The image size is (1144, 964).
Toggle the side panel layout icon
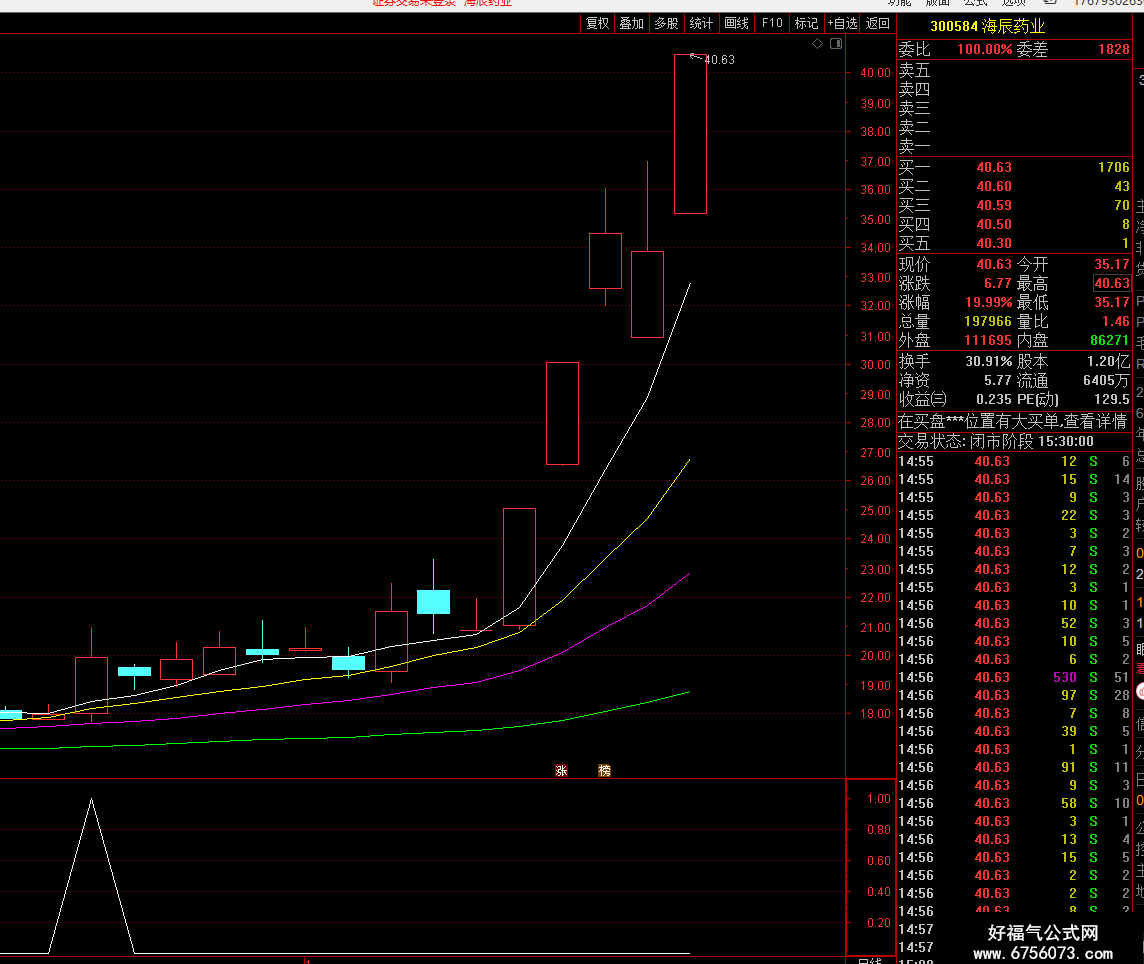tap(836, 44)
